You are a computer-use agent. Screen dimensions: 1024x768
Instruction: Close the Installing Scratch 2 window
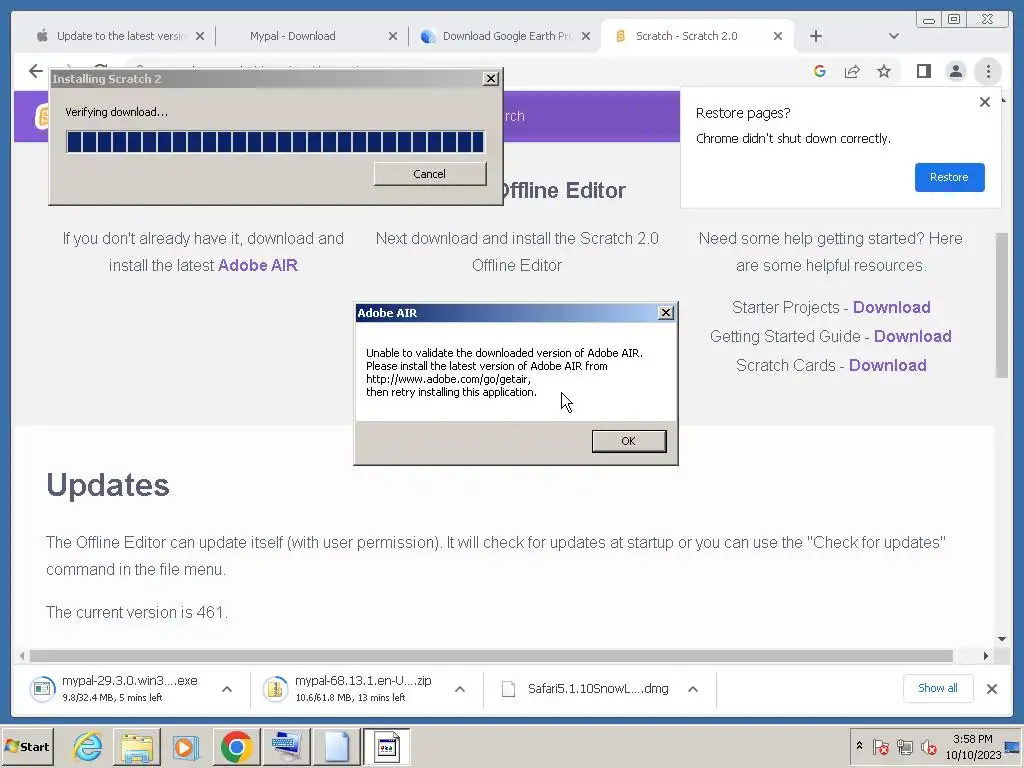[x=490, y=79]
